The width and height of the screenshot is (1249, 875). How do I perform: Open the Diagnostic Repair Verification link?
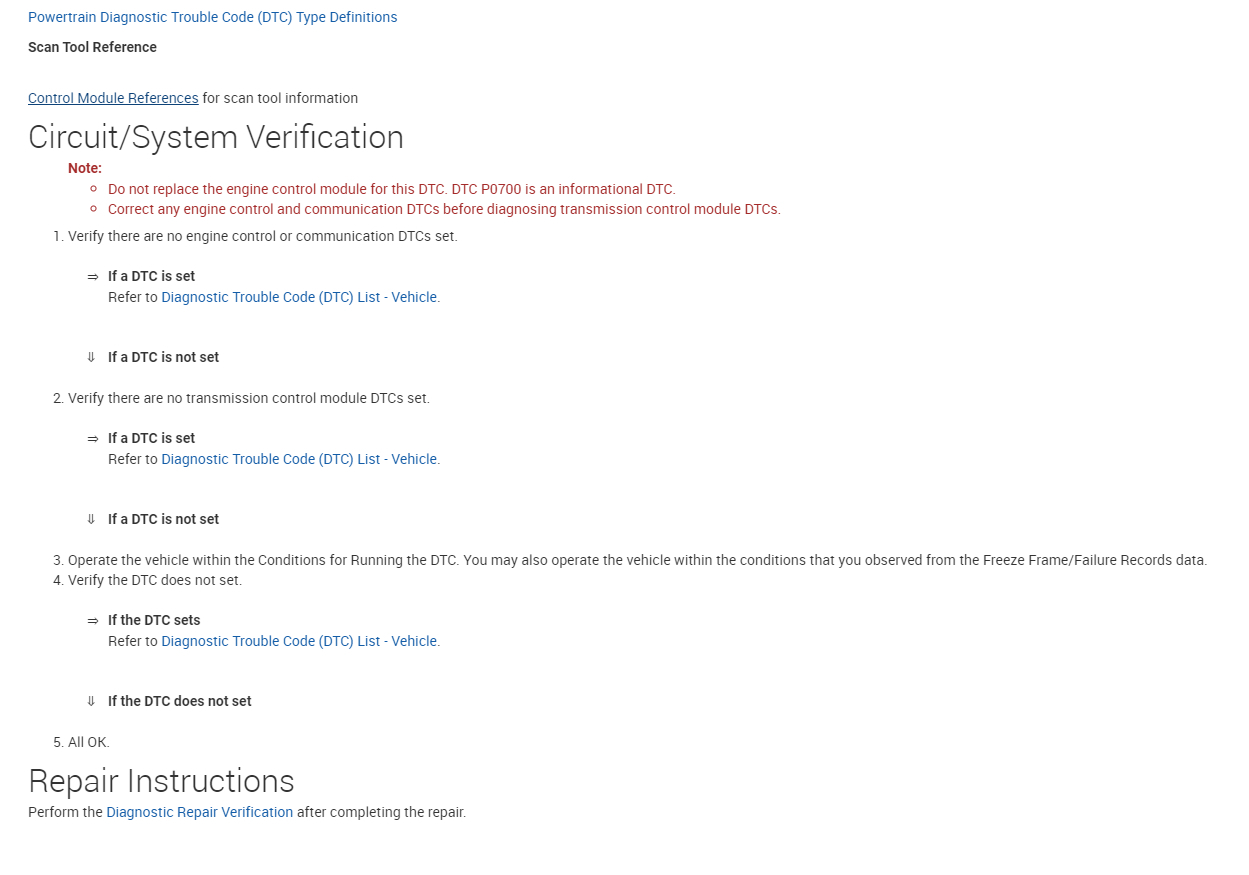(x=199, y=812)
